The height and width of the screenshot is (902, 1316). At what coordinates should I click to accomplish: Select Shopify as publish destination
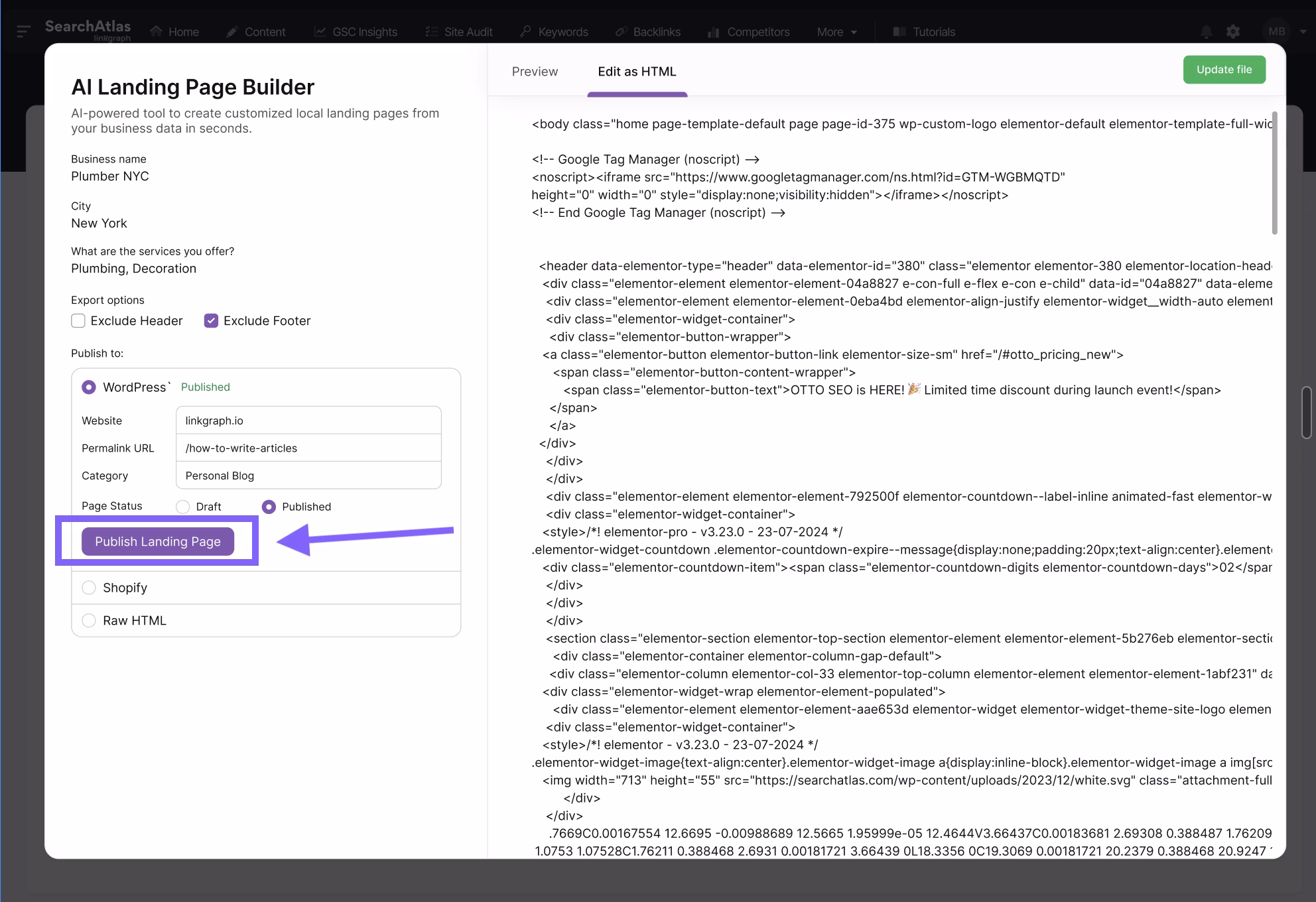[89, 588]
